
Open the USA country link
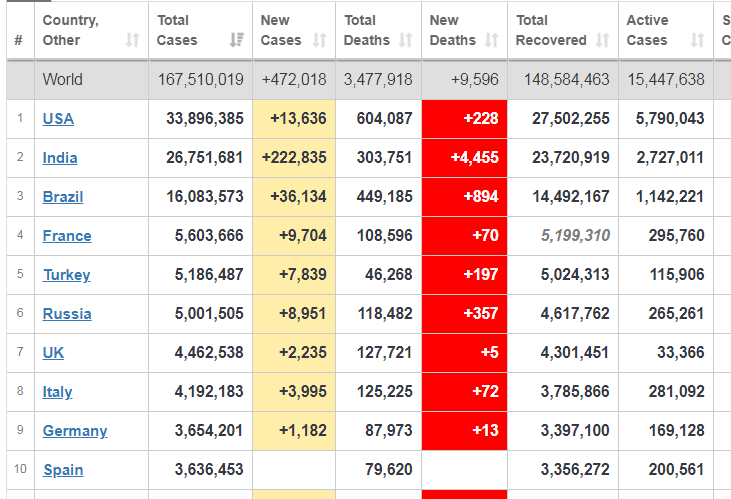(58, 119)
